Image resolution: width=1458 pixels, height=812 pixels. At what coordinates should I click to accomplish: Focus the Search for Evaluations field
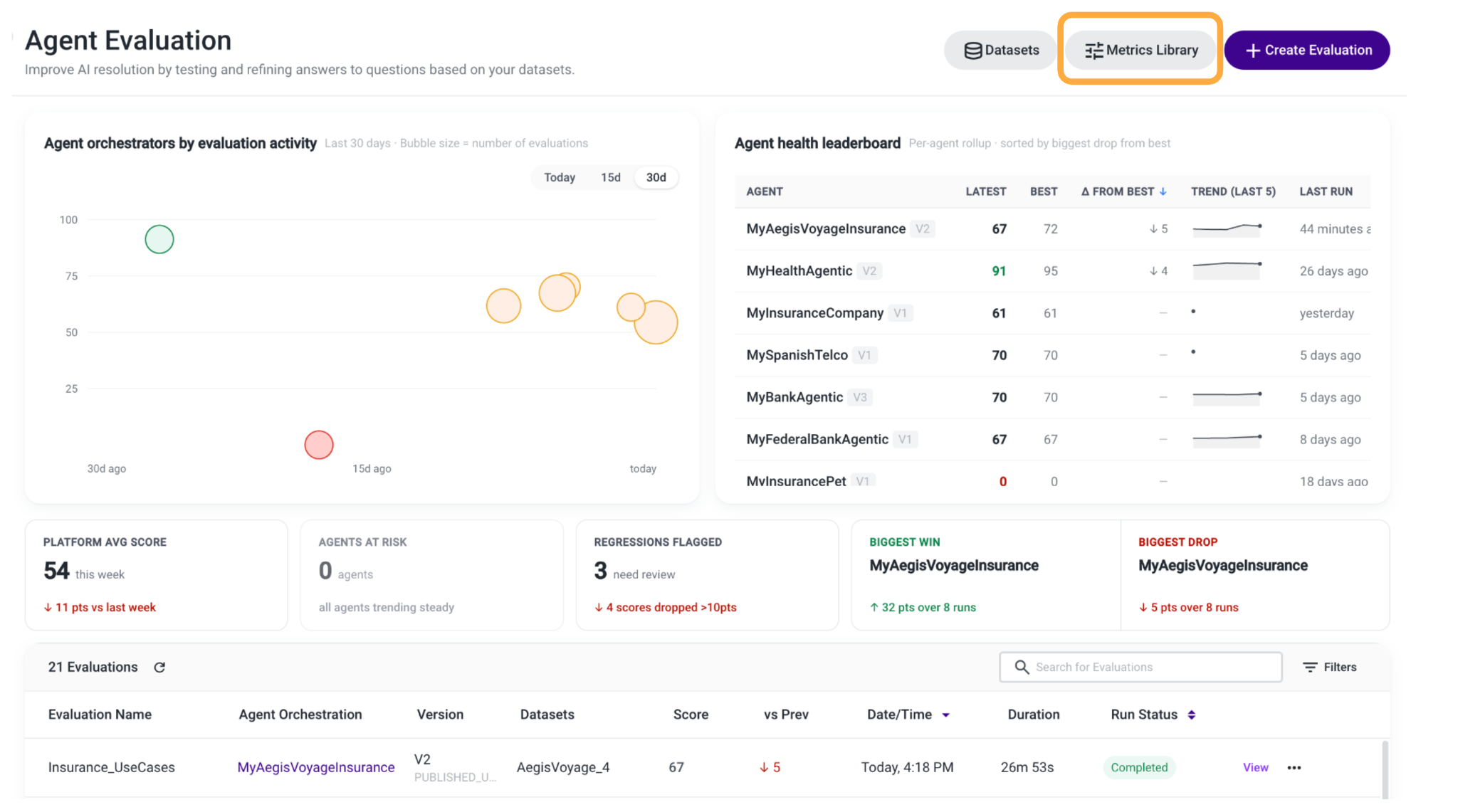point(1140,667)
